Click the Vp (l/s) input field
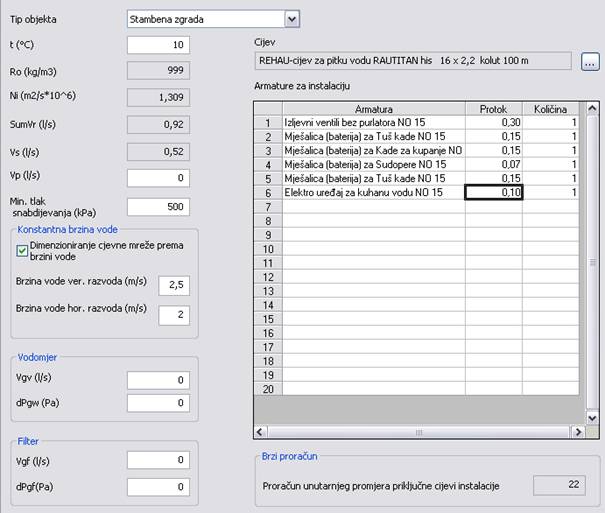Viewport: 605px width, 513px height. 159,177
